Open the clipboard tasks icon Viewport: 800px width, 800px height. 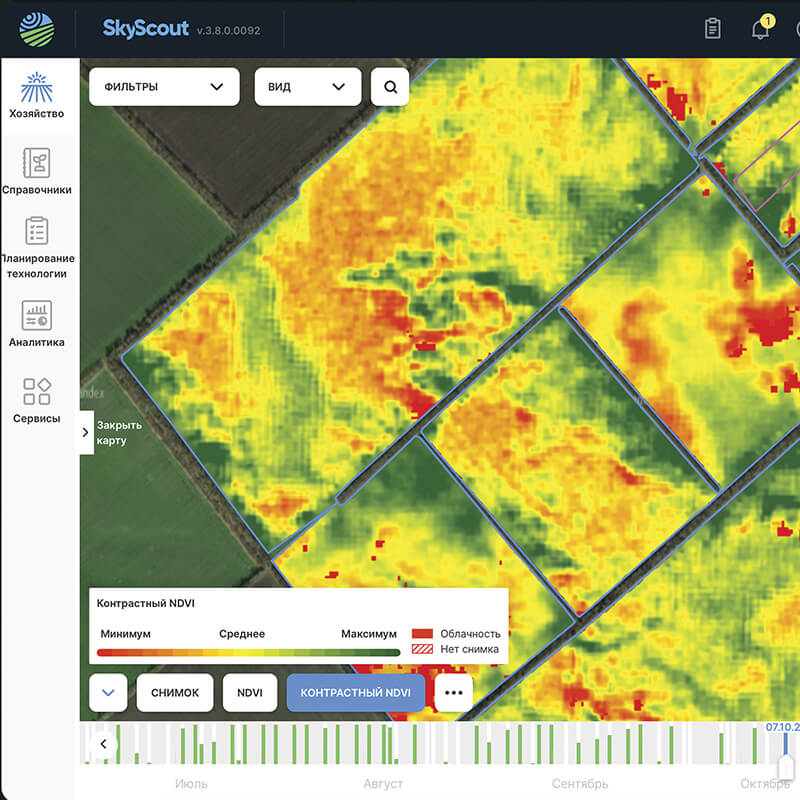(x=712, y=29)
